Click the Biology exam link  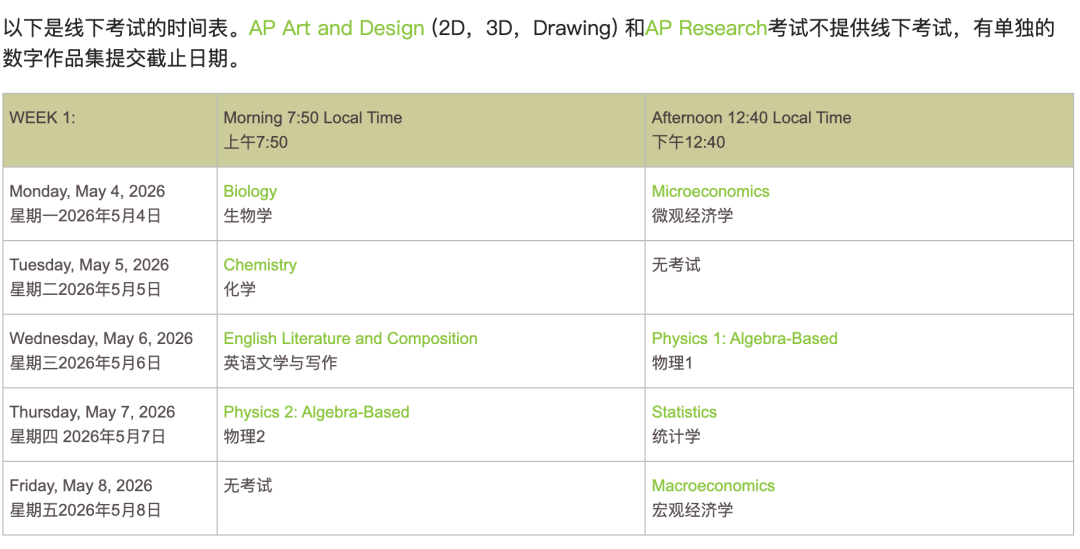[x=250, y=191]
